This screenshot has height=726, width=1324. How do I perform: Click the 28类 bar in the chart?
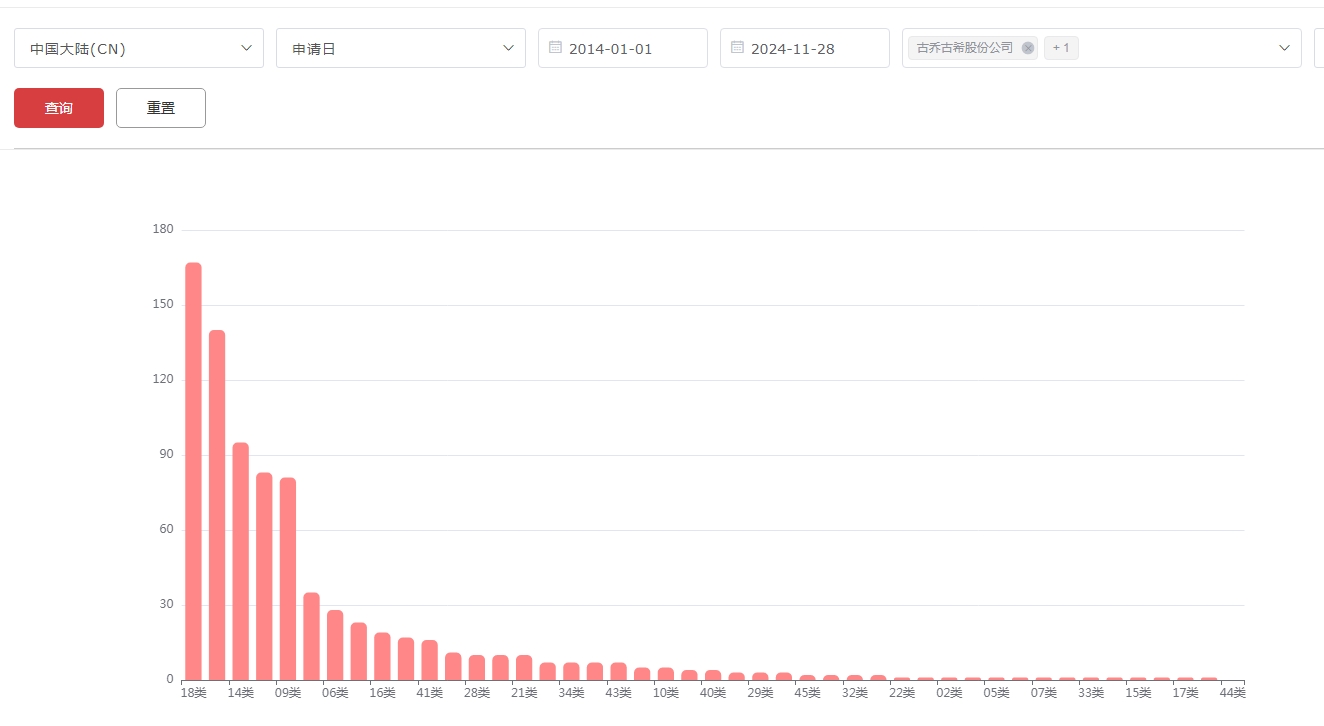tap(477, 668)
